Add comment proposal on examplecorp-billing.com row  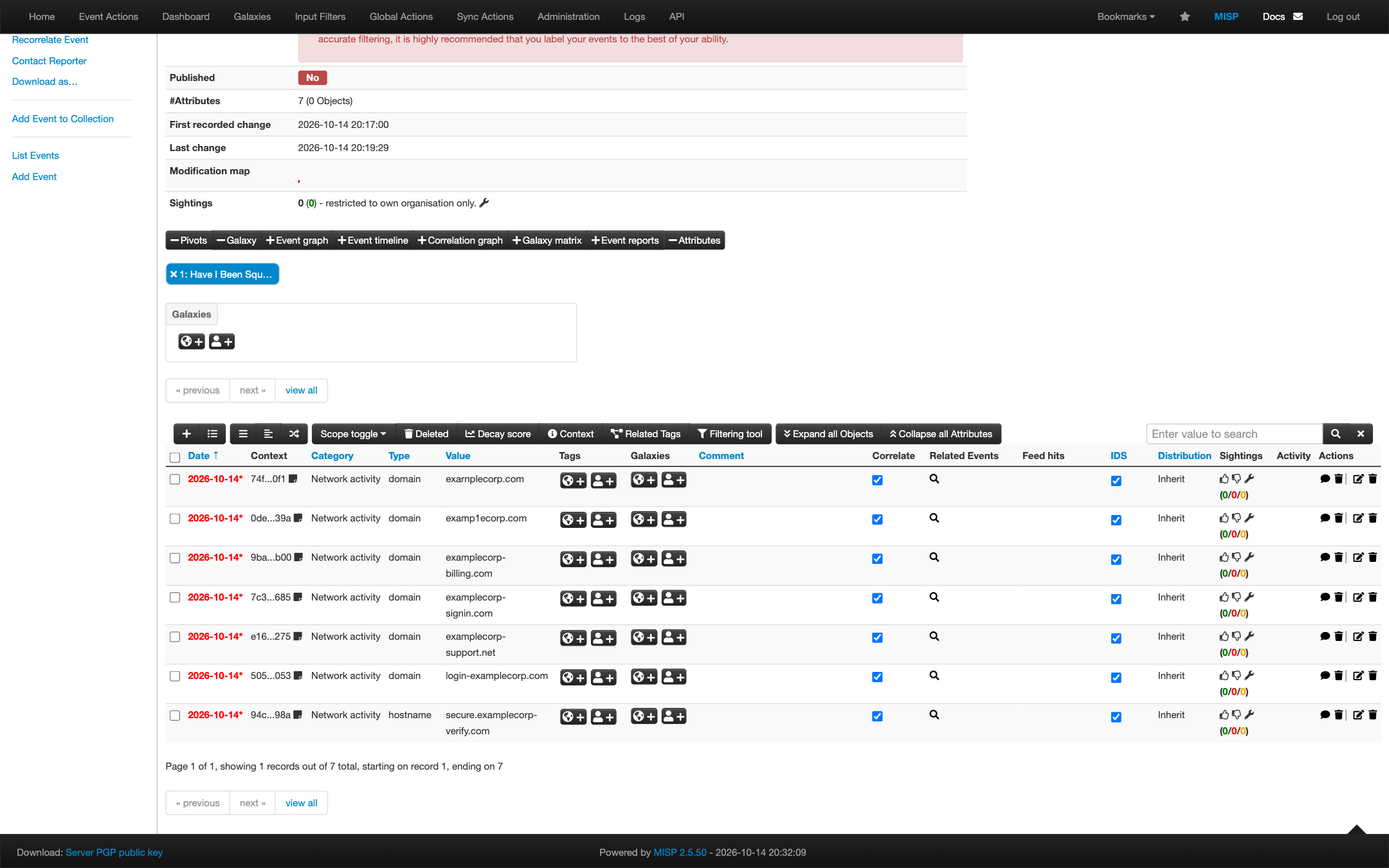(1325, 557)
